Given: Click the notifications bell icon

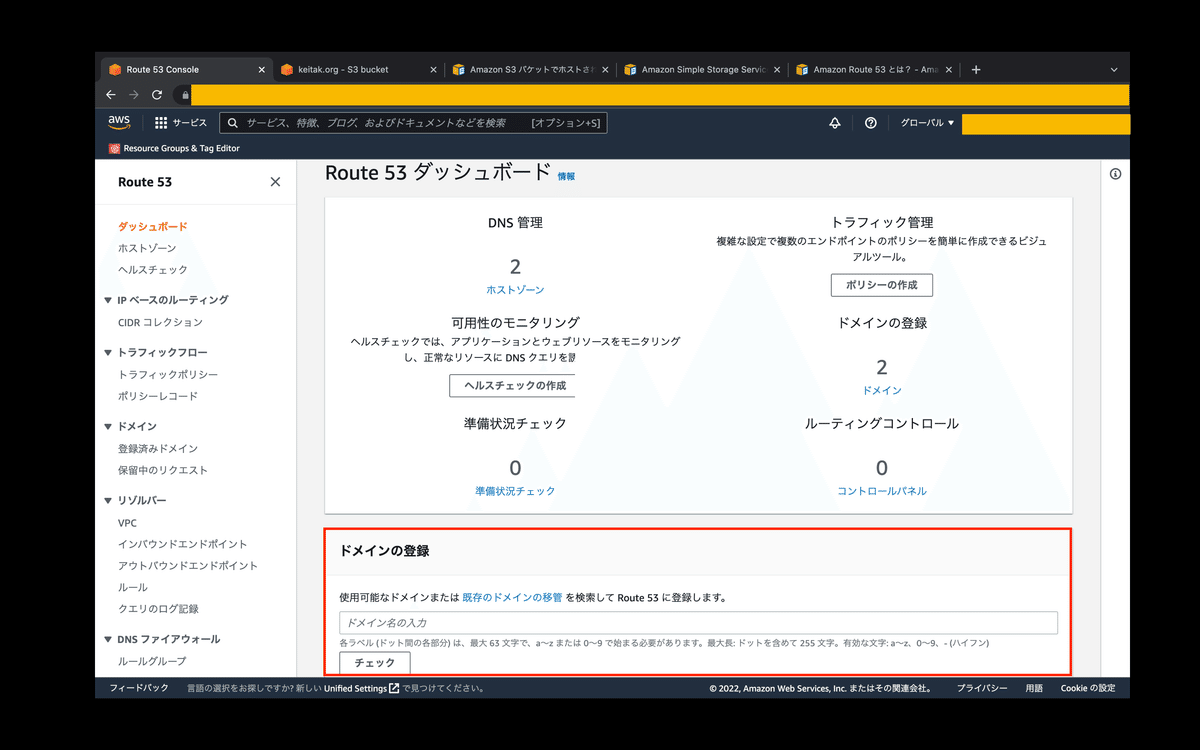Looking at the screenshot, I should (x=835, y=123).
